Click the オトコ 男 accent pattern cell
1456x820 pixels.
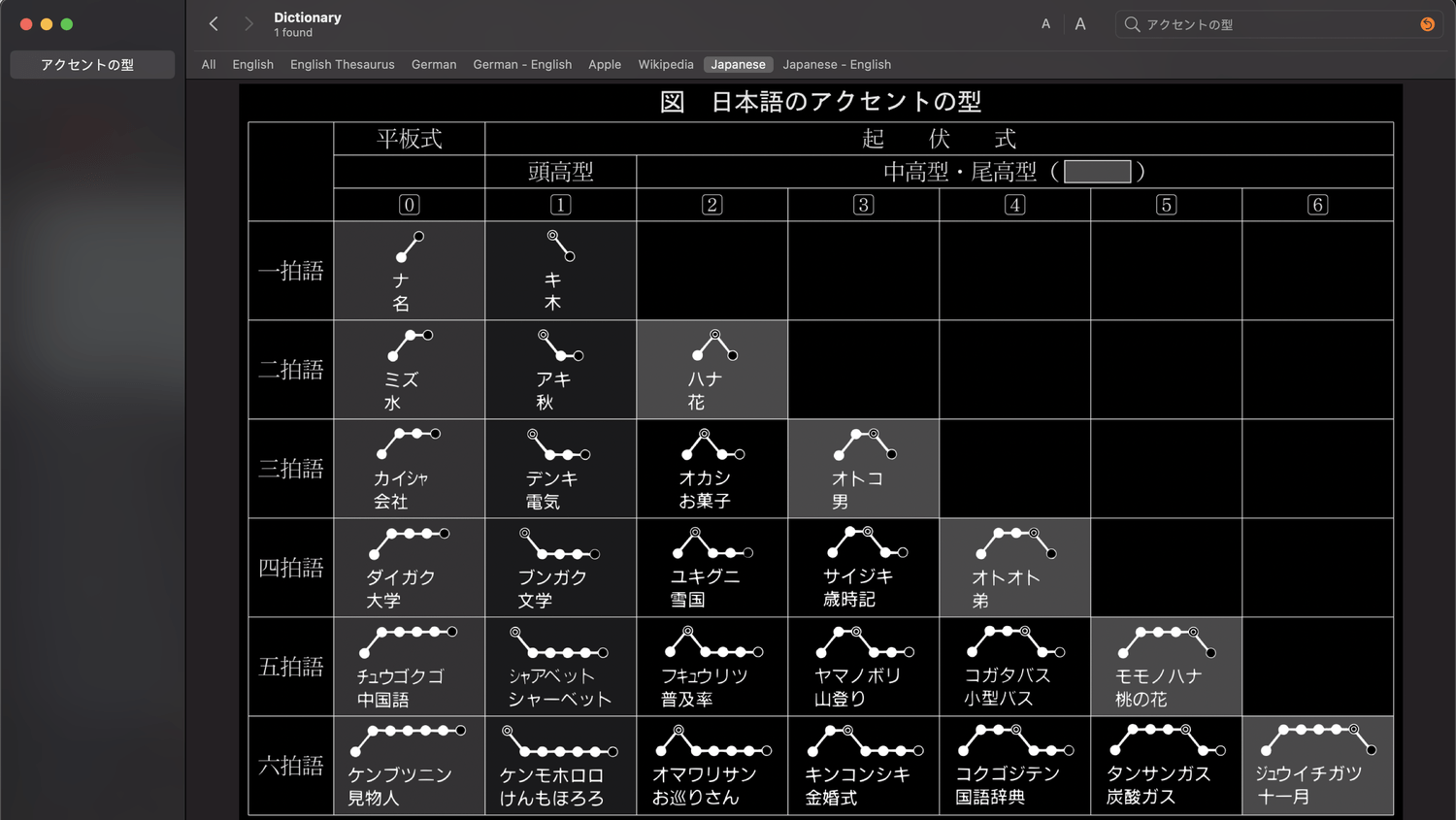863,469
